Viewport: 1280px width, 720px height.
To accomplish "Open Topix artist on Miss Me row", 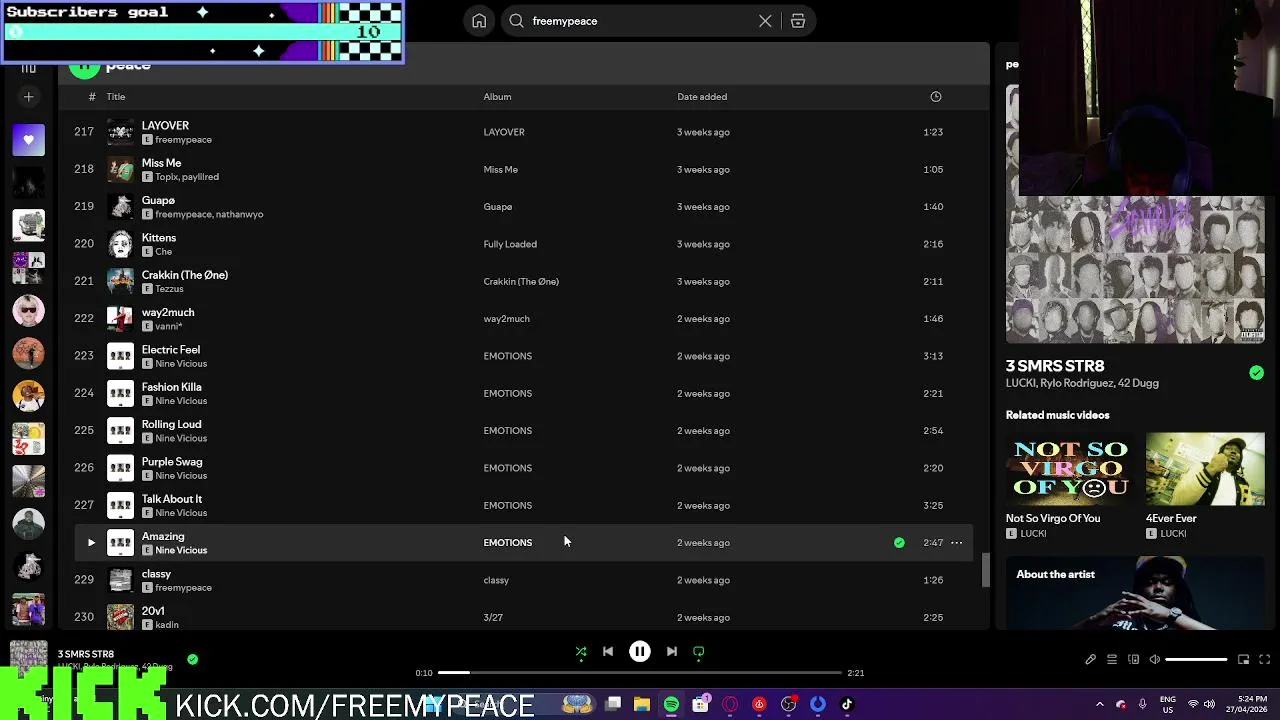I will click(166, 177).
